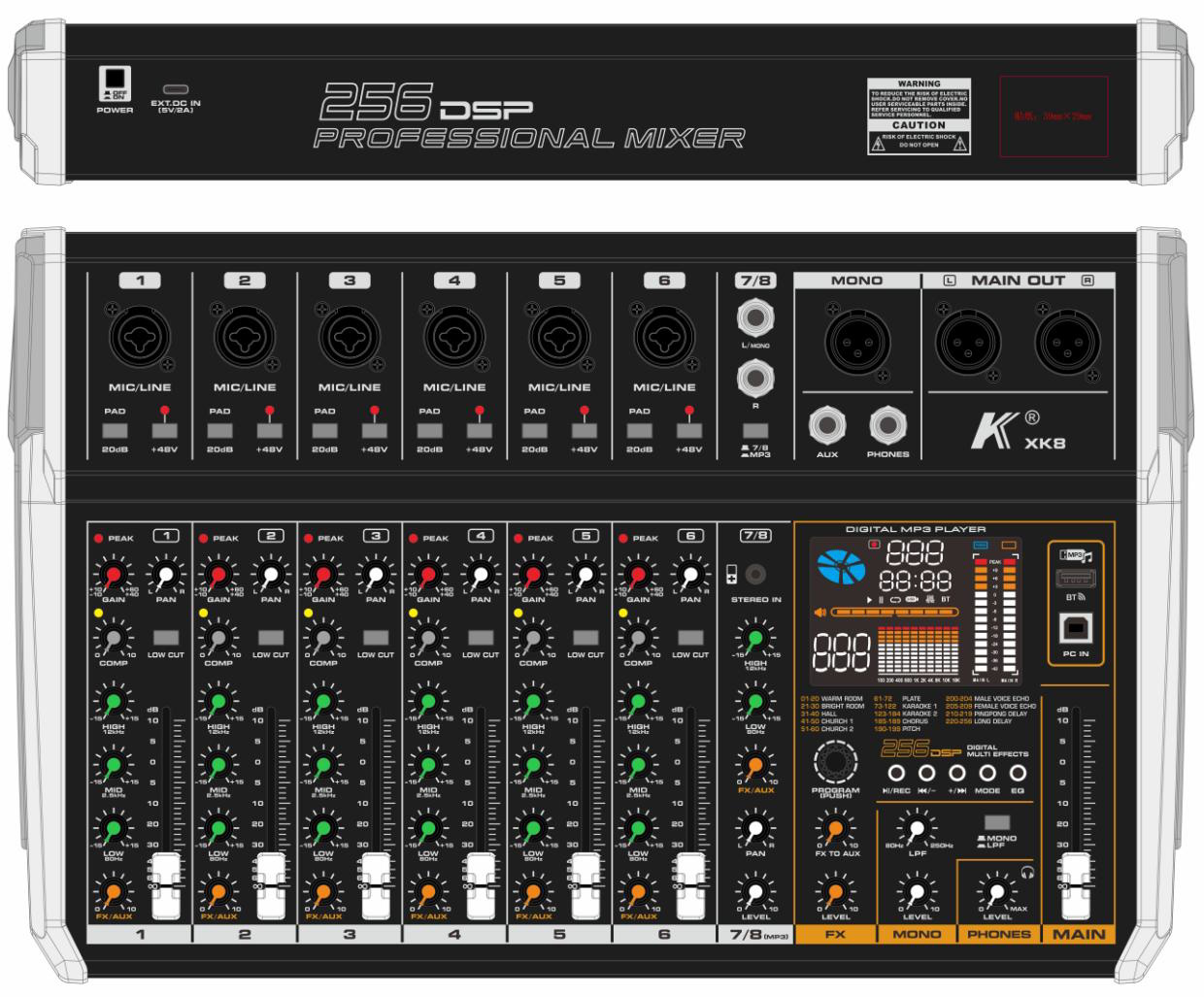Click the PHONES output jack
This screenshot has height=997, width=1204.
887,425
